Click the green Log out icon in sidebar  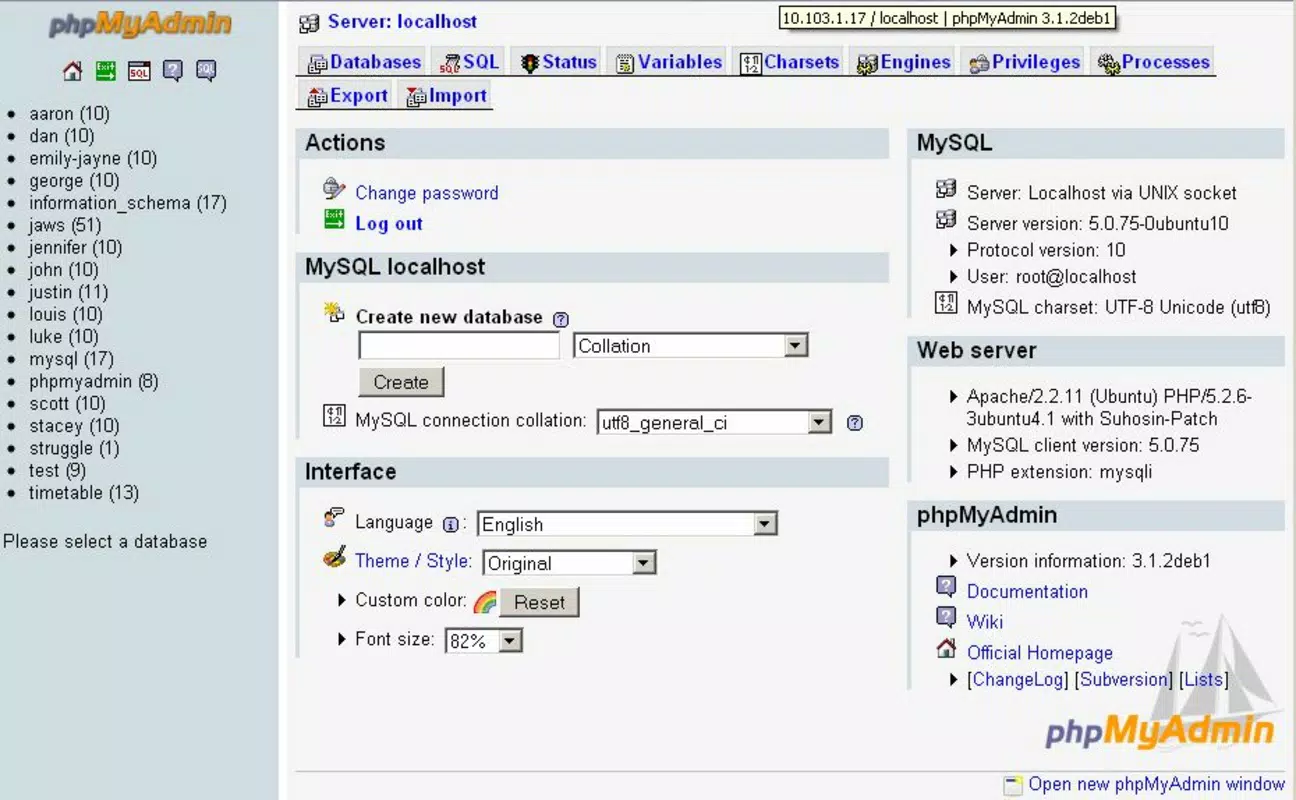pos(105,71)
